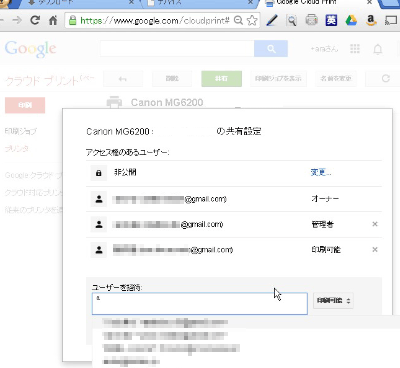Reload the page in the browser toolbar
Image resolution: width=400 pixels, height=368 pixels.
click(x=35, y=20)
